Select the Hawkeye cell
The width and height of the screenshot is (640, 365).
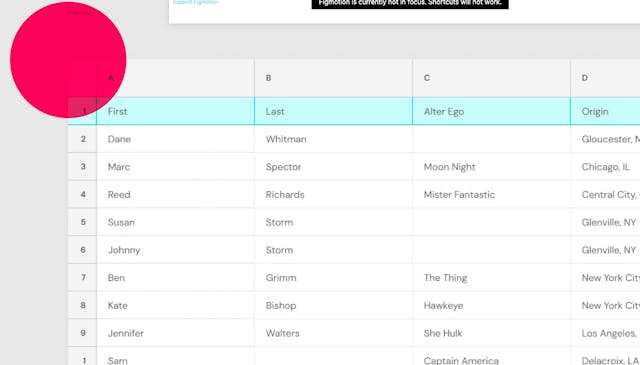click(x=491, y=305)
